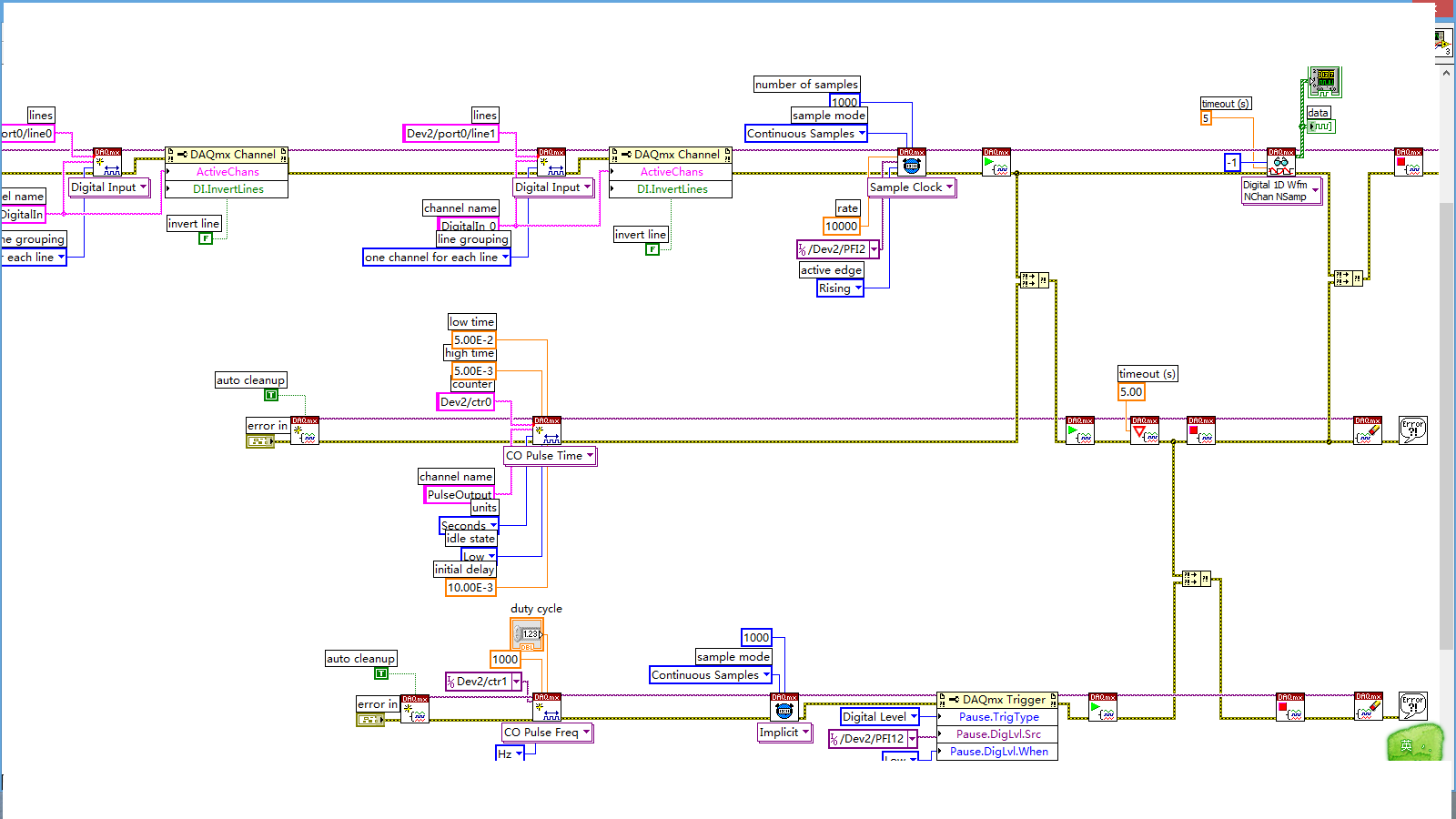Click the digital waveform graph terminal icon
The width and height of the screenshot is (1456, 819).
1325,82
